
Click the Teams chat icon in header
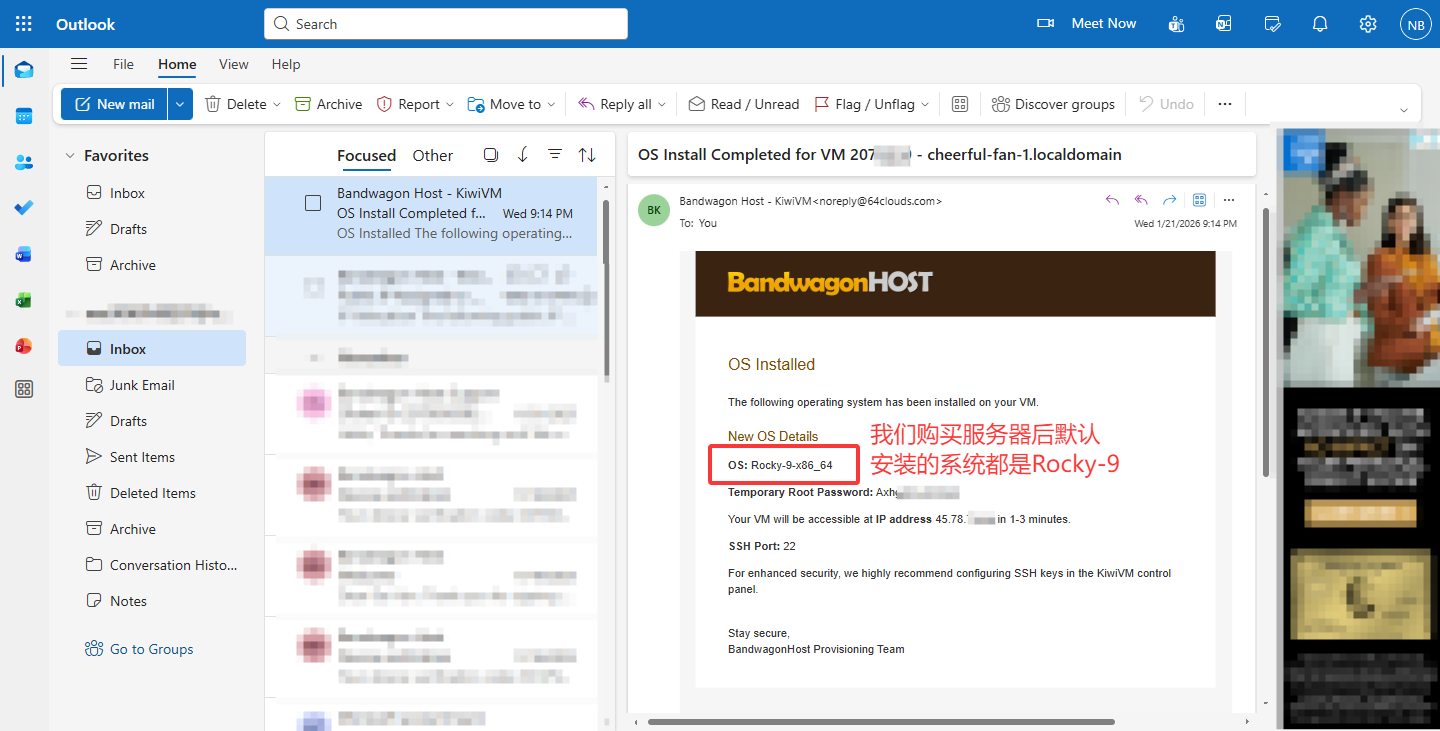pos(1177,24)
